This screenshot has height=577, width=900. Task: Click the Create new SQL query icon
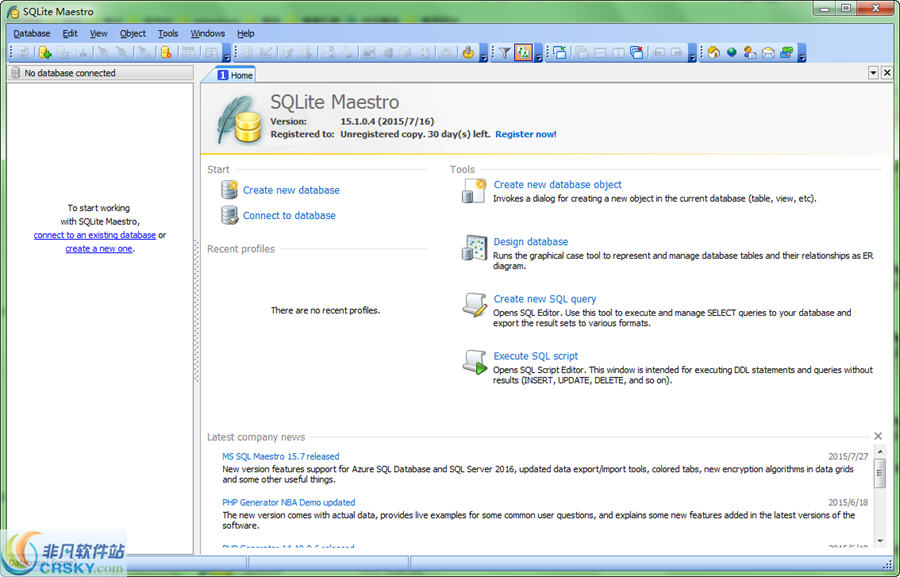point(475,304)
